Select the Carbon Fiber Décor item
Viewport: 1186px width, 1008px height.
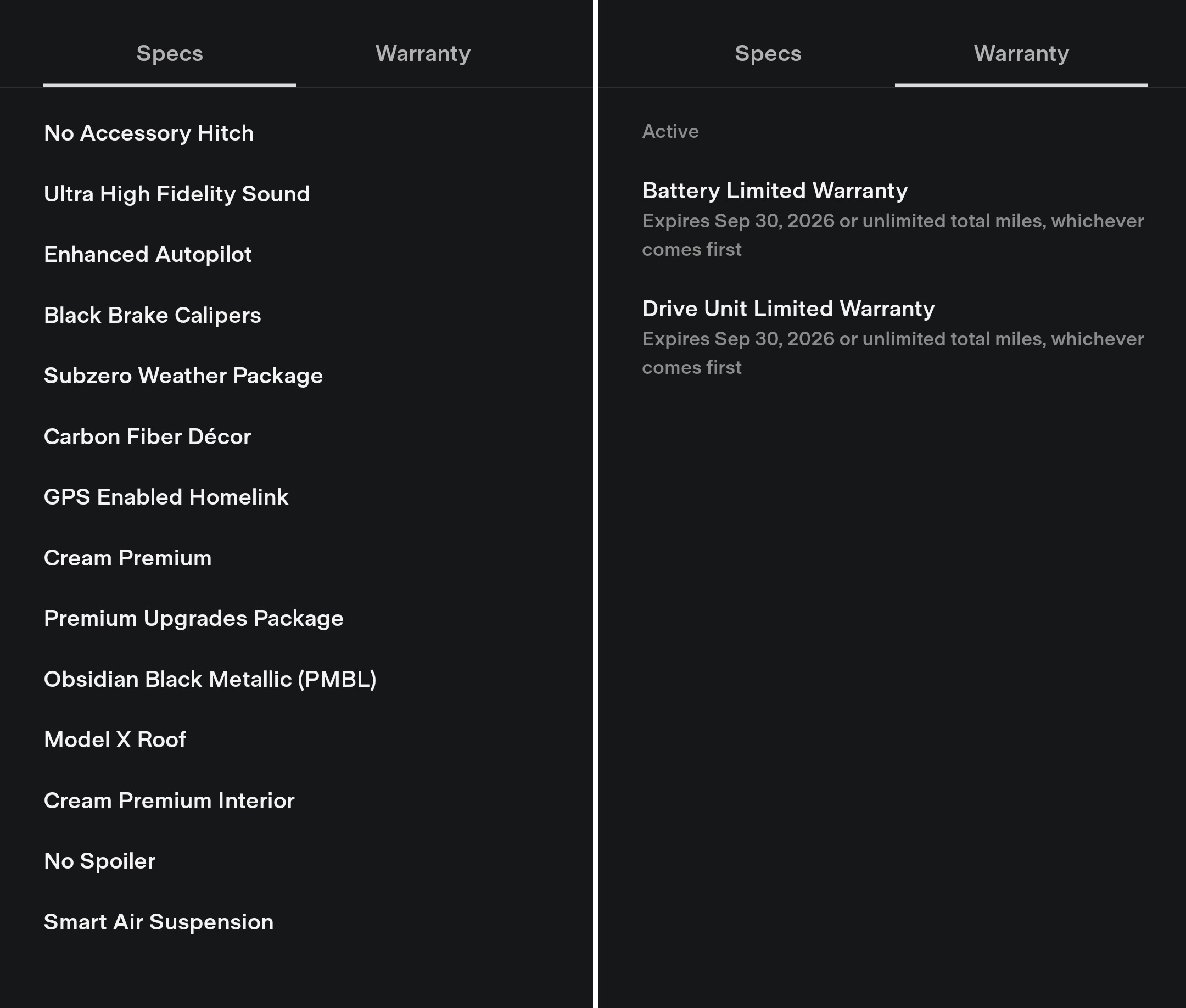click(x=147, y=436)
